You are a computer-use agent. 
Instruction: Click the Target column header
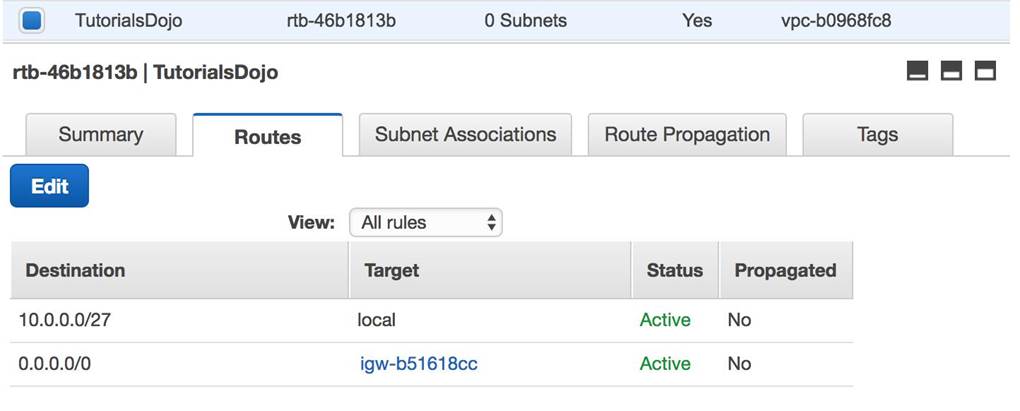click(x=392, y=270)
